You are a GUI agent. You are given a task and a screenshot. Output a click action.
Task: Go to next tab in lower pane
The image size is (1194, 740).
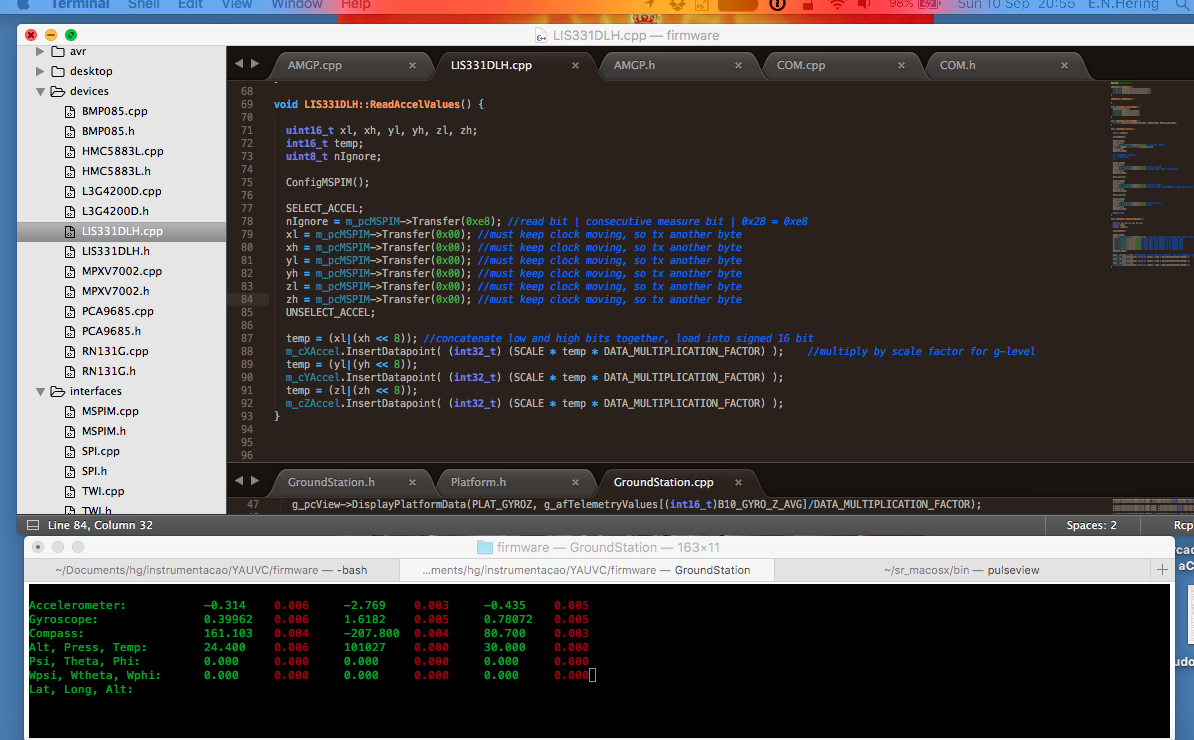(255, 481)
